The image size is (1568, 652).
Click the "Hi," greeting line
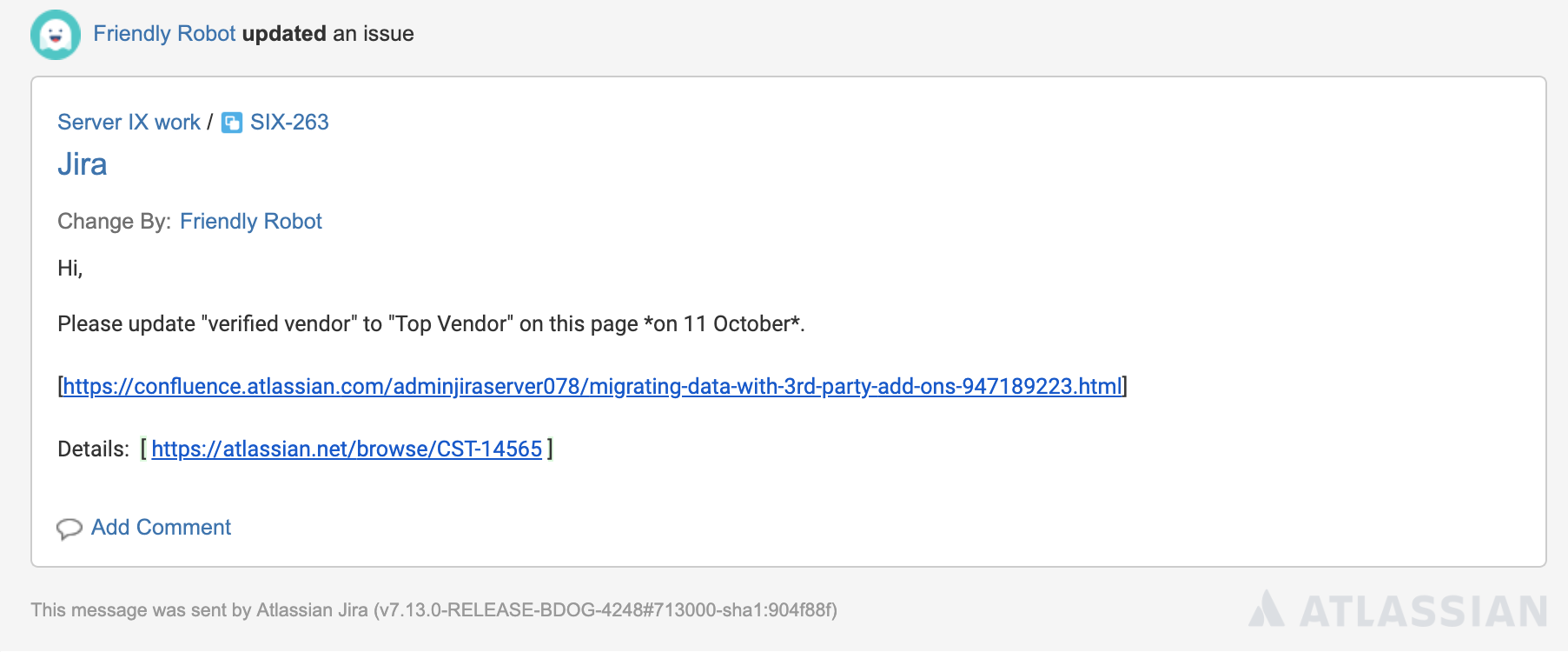click(x=70, y=269)
